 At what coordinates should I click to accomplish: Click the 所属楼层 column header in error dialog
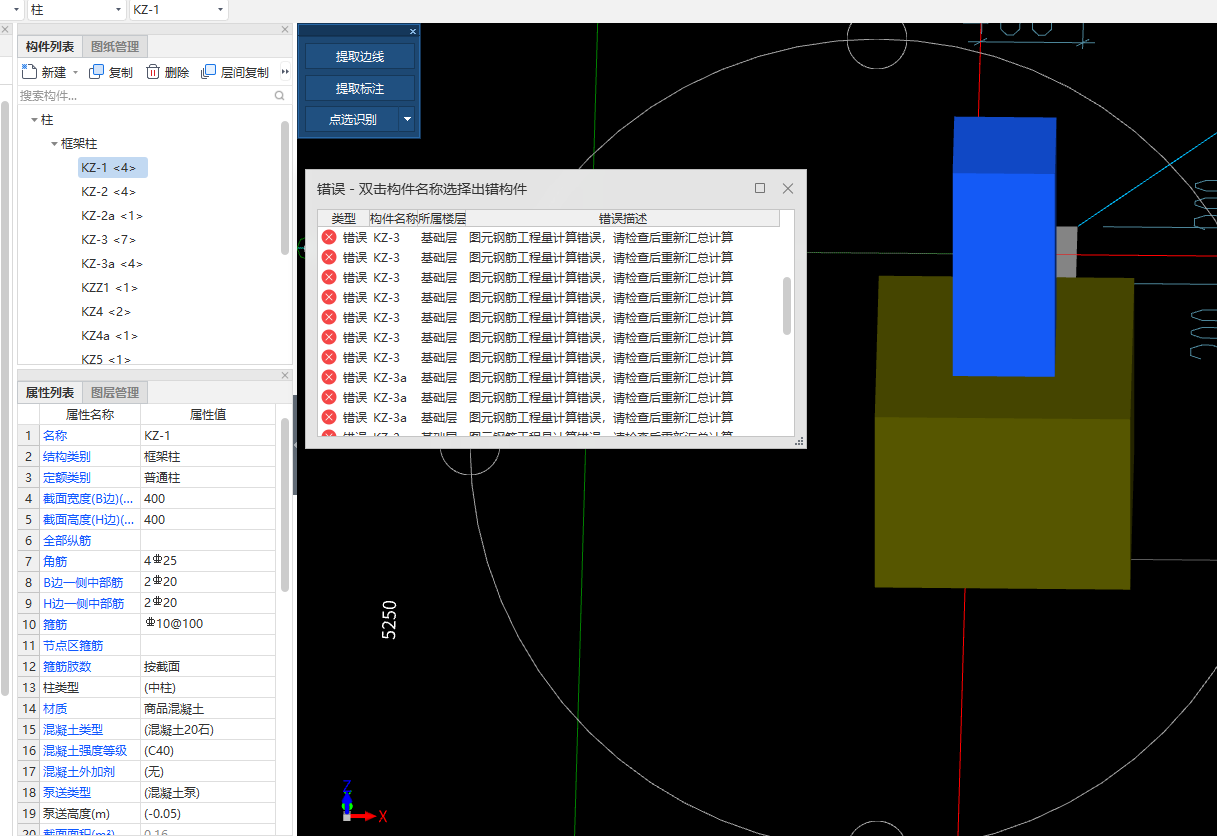click(442, 218)
